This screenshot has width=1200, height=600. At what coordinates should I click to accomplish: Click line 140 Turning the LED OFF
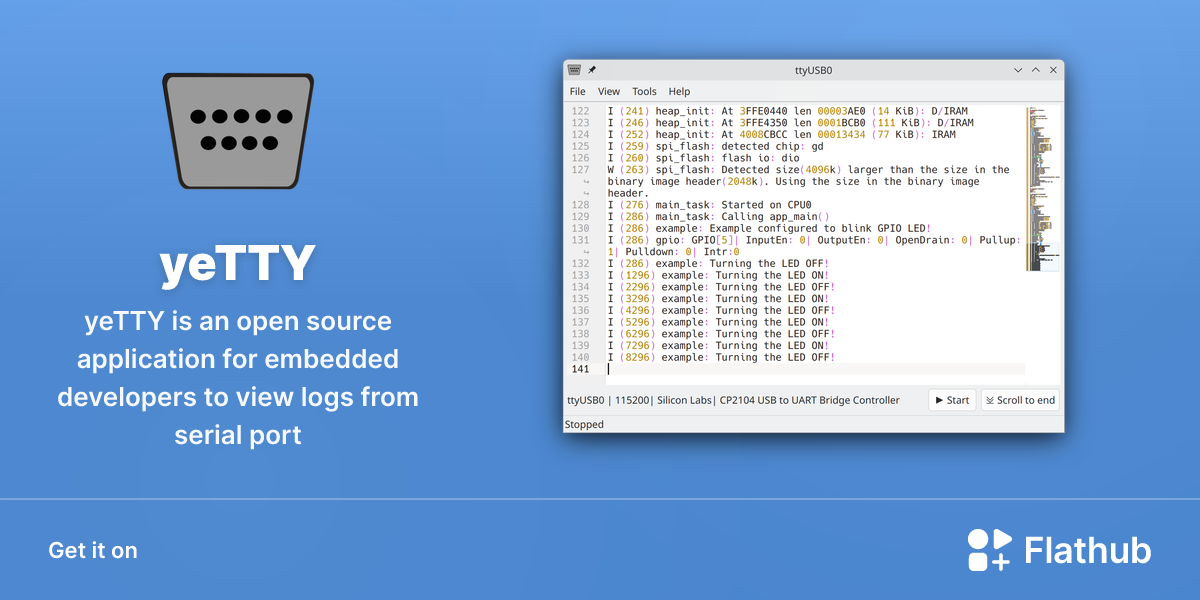[722, 357]
